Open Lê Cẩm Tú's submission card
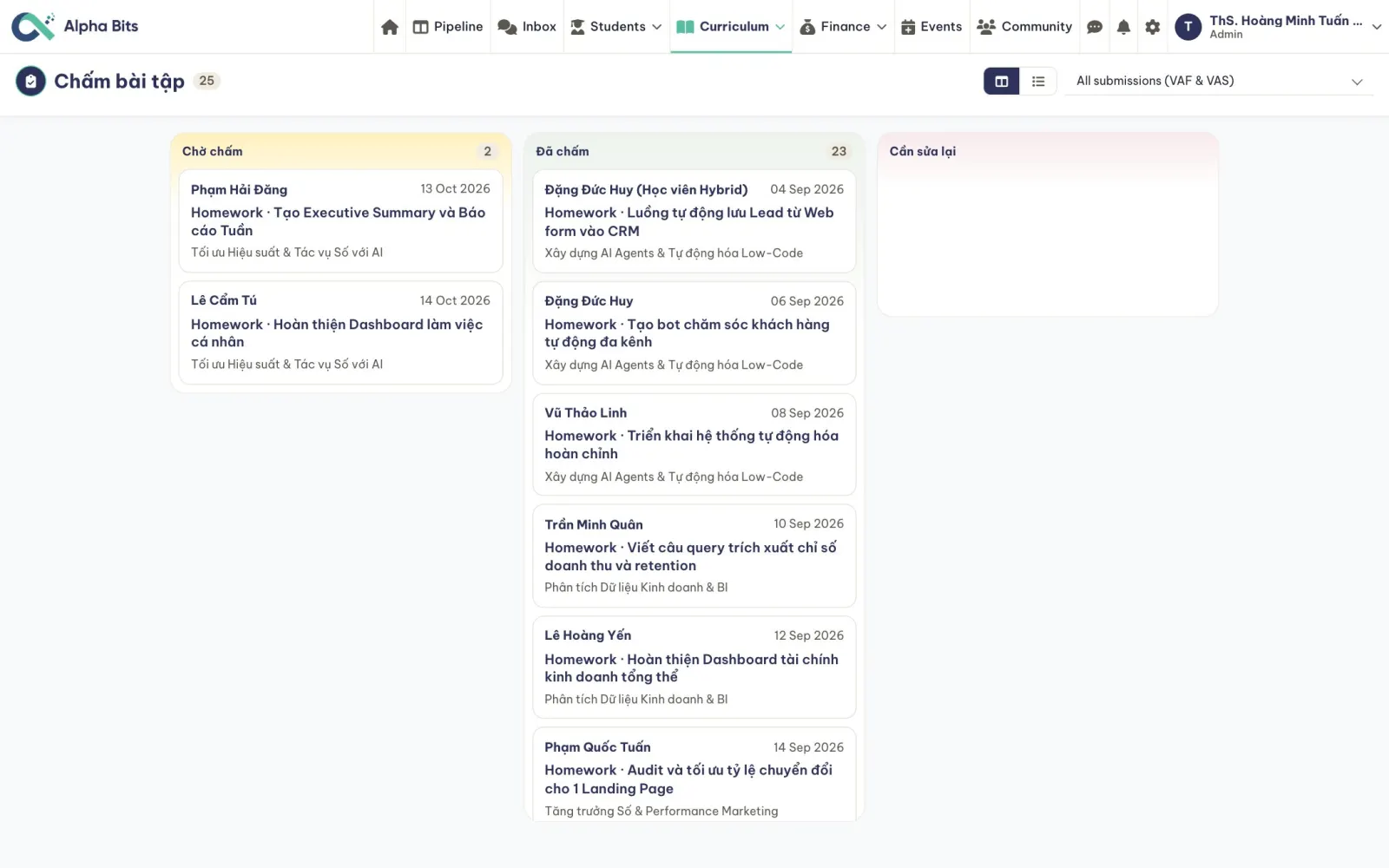The image size is (1389, 868). coord(340,332)
